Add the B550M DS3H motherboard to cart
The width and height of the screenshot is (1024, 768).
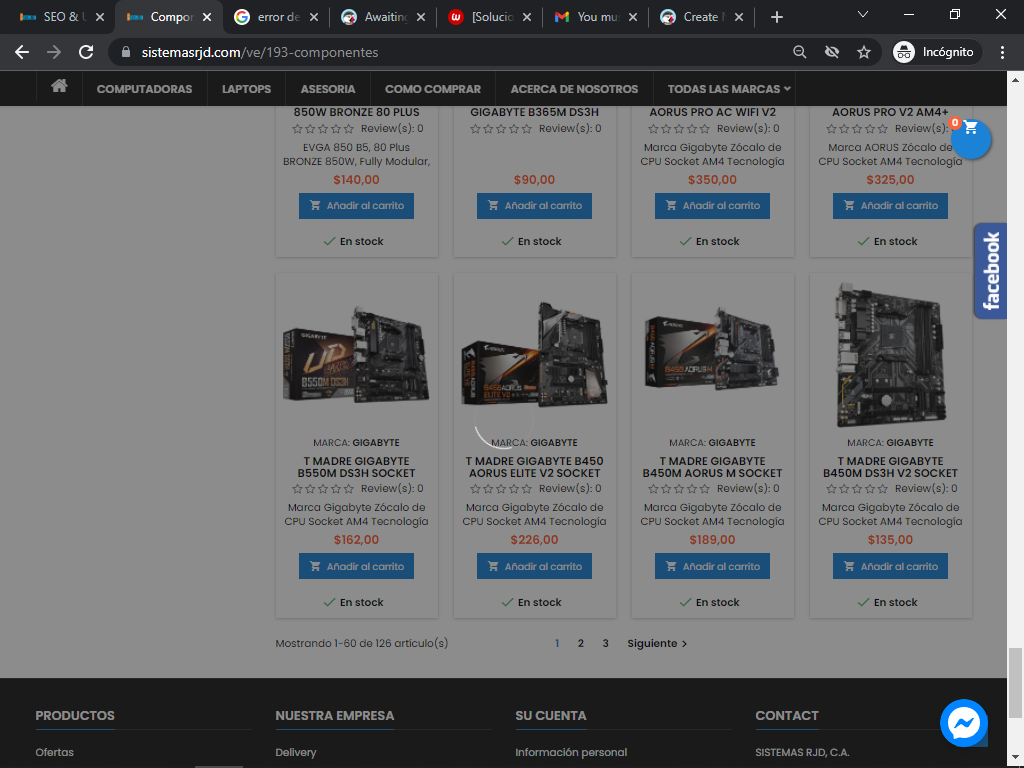357,566
